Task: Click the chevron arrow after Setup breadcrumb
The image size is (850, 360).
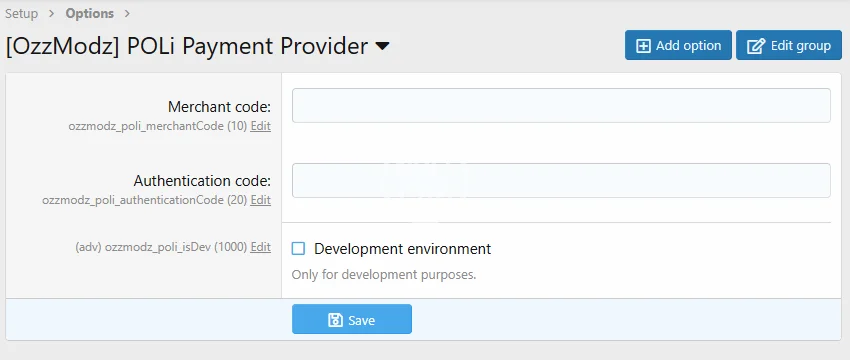Action: [x=51, y=14]
